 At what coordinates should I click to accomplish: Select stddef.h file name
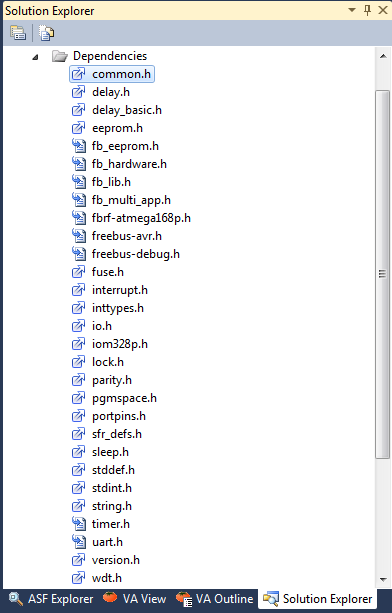coord(113,470)
